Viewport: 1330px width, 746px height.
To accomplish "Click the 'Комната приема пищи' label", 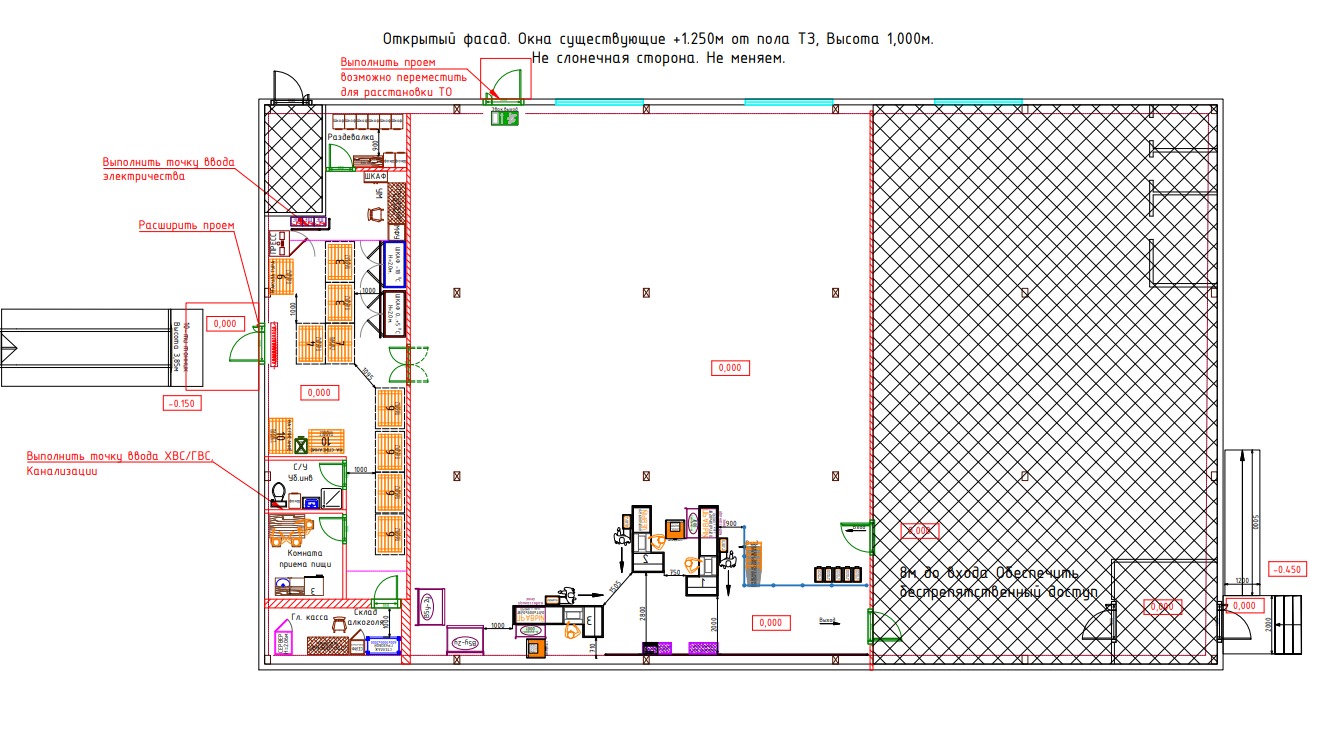I will [x=304, y=559].
